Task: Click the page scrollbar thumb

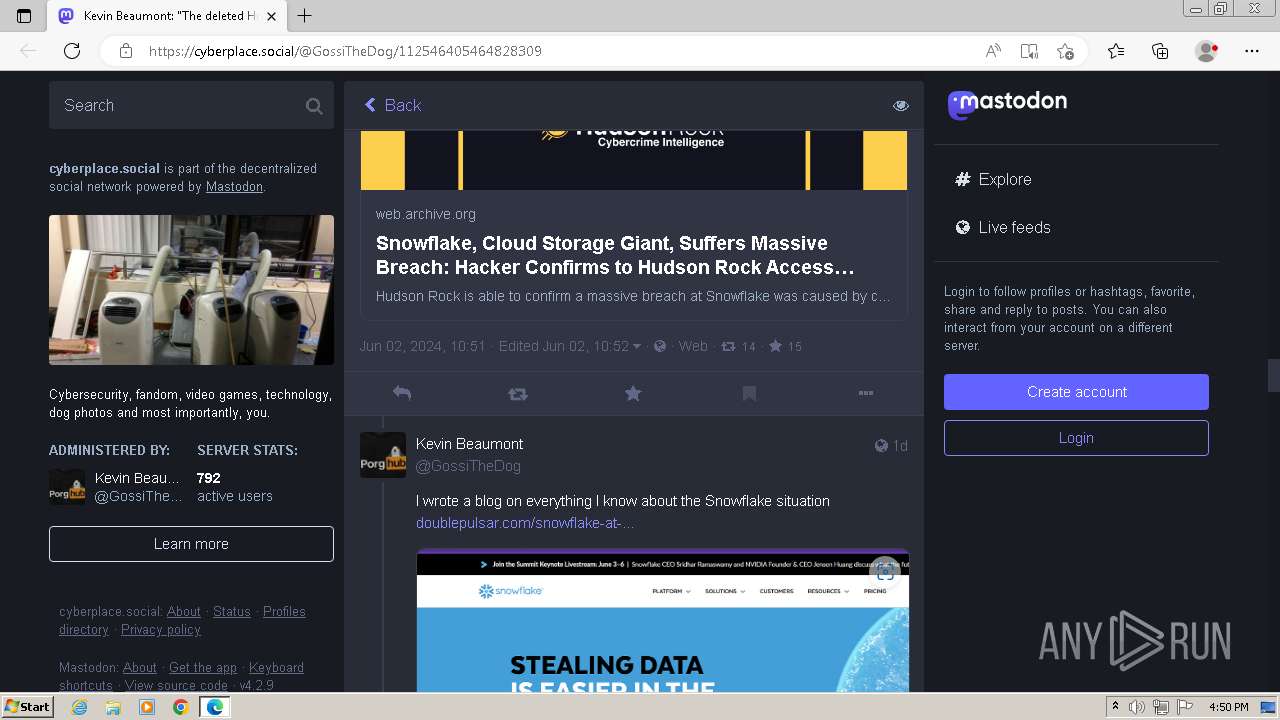Action: coord(1273,375)
